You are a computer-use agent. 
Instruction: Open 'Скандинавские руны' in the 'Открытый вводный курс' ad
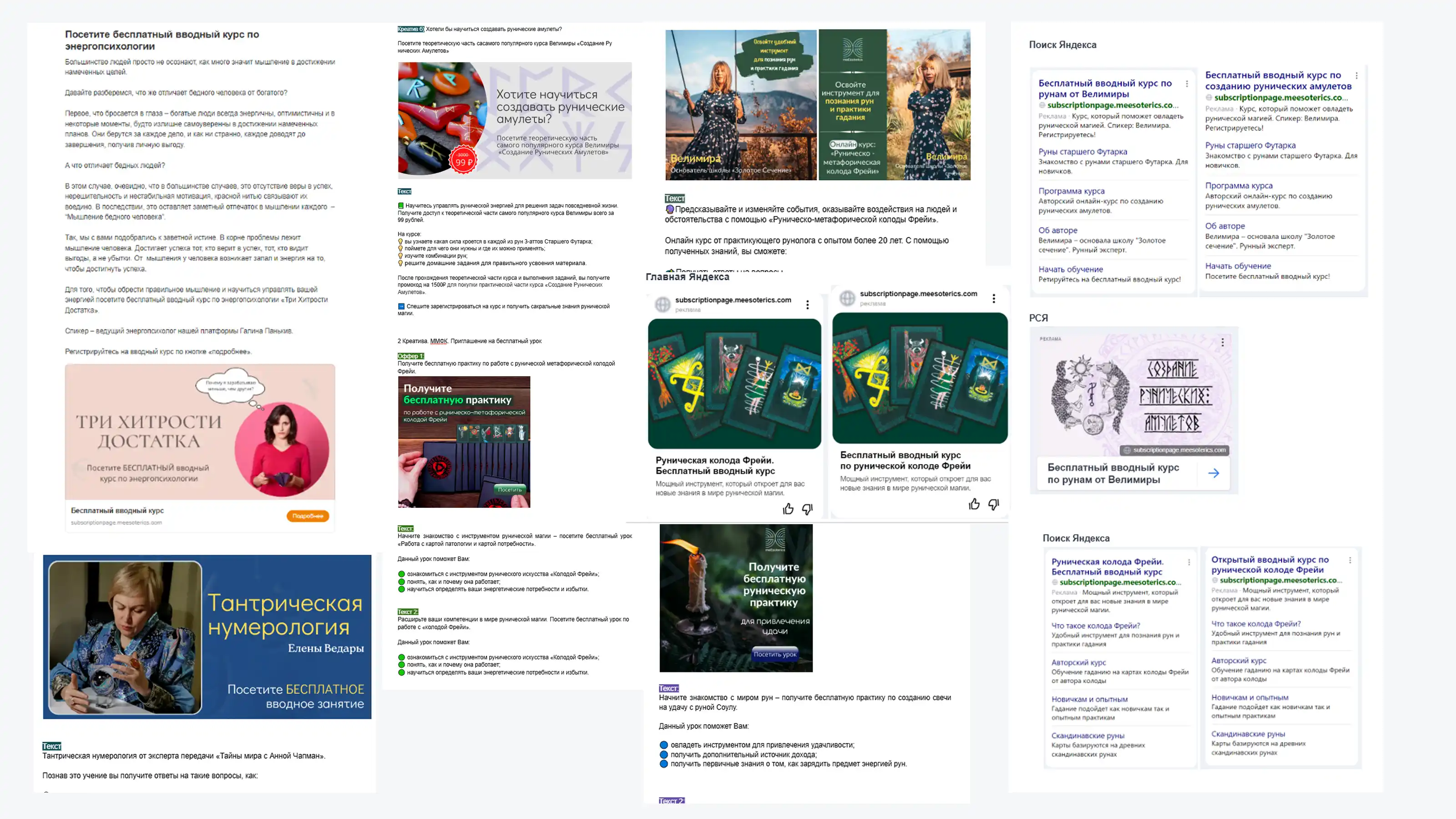(1248, 734)
